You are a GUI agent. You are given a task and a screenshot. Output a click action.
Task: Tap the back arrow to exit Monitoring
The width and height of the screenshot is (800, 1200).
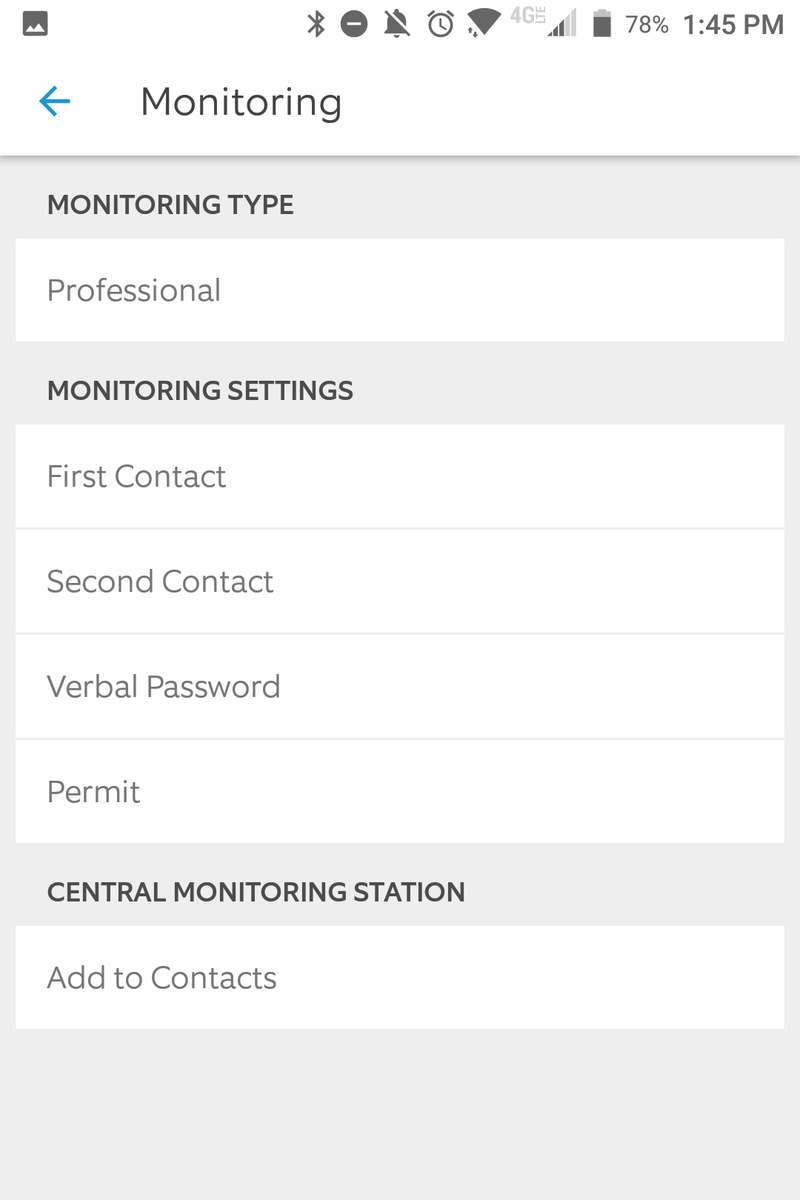click(x=55, y=101)
